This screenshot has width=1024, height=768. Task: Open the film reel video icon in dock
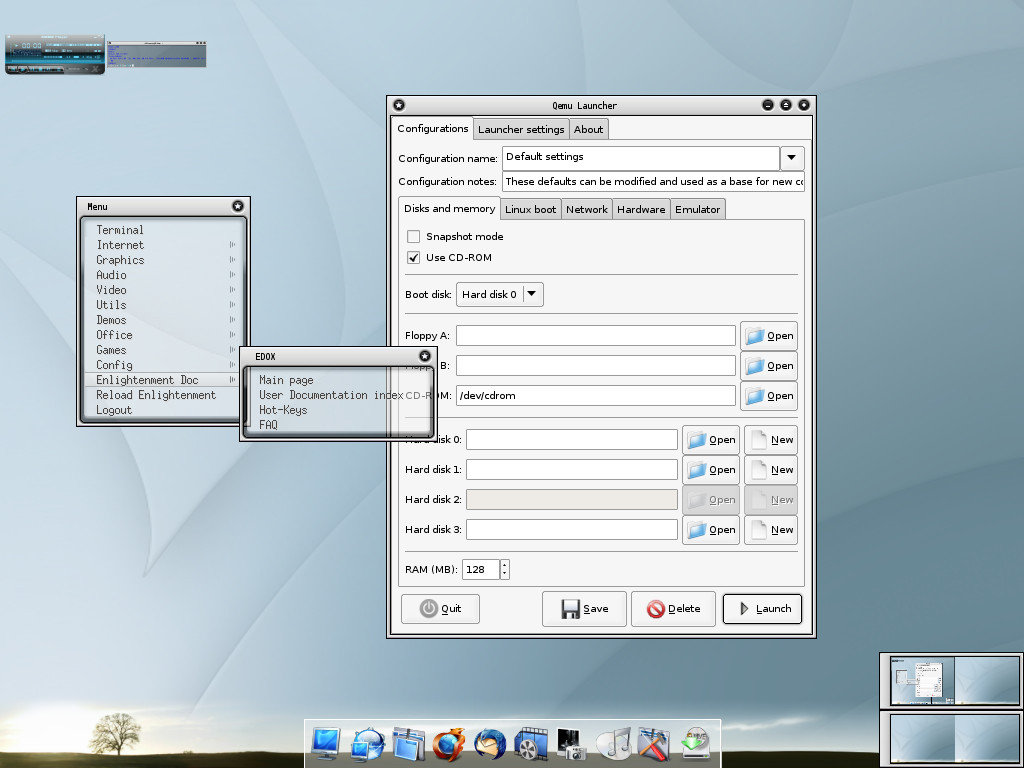(531, 744)
